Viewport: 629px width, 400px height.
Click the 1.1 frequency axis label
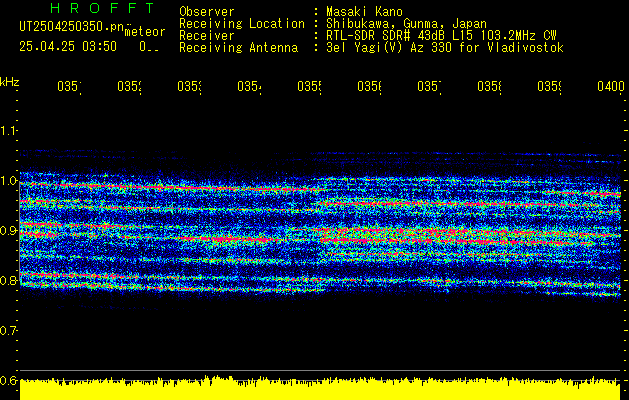pos(8,131)
